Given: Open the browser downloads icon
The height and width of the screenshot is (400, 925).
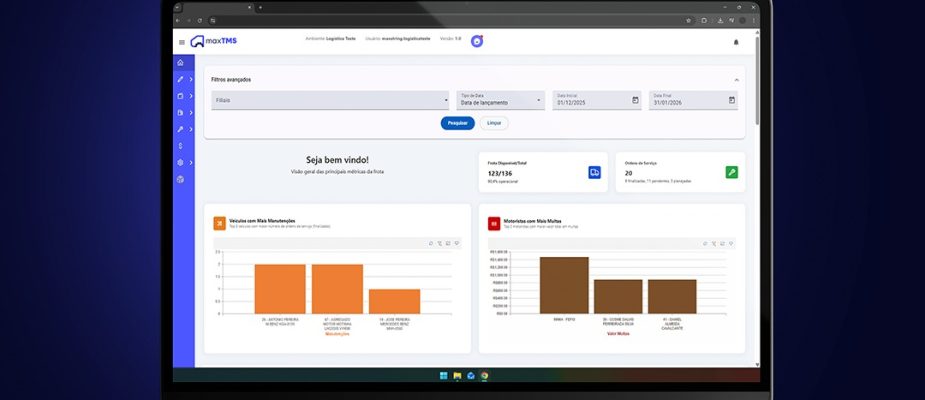Looking at the screenshot, I should coord(720,20).
